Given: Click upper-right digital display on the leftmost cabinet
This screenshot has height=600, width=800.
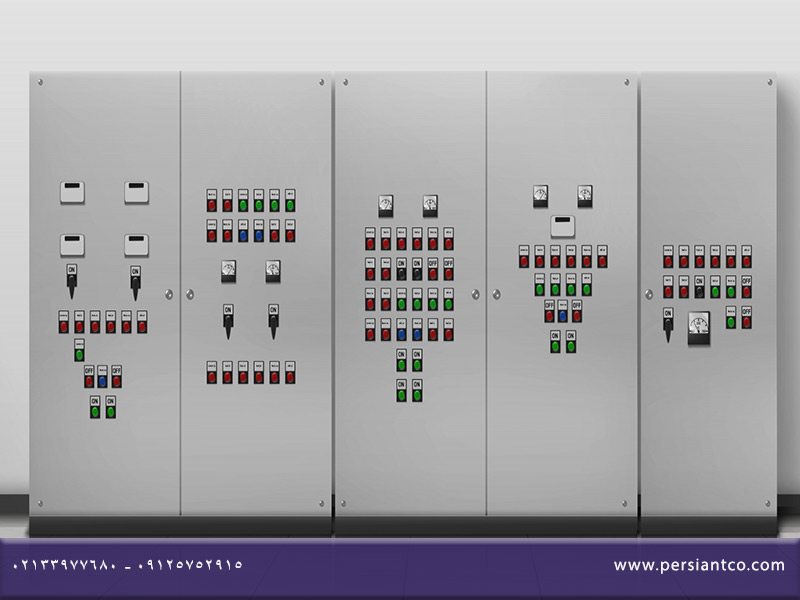Looking at the screenshot, I should coord(136,192).
